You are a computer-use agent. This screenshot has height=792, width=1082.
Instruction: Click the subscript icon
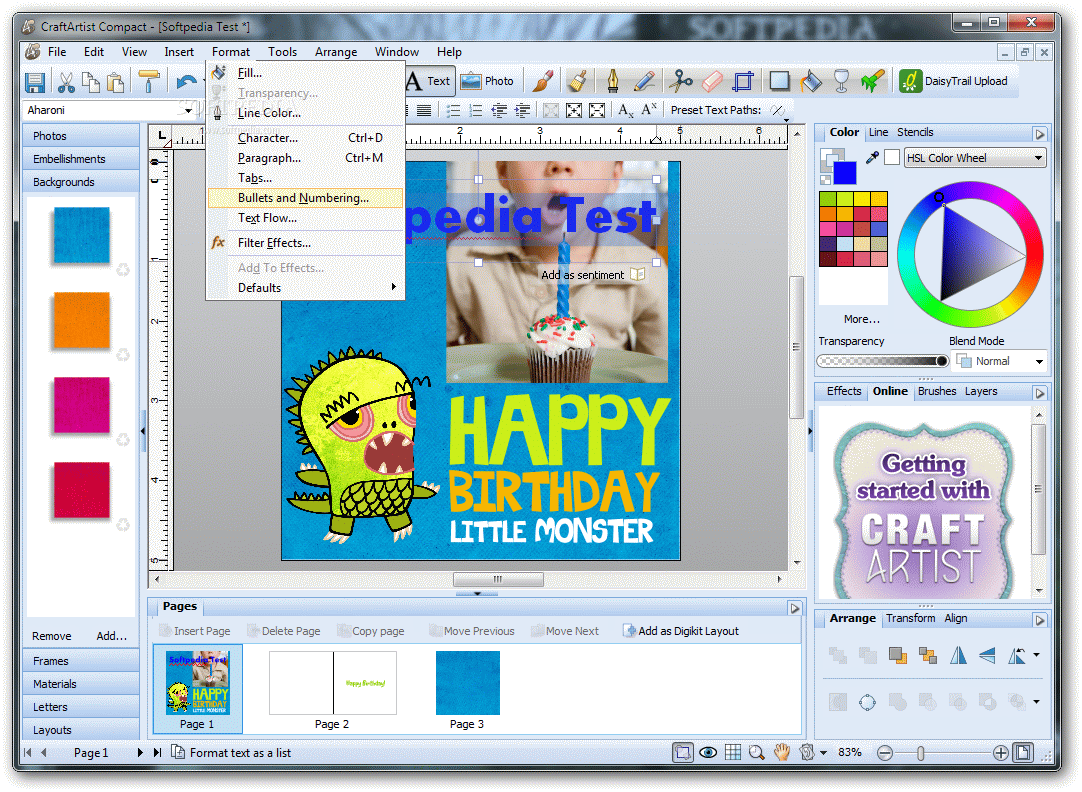(626, 110)
